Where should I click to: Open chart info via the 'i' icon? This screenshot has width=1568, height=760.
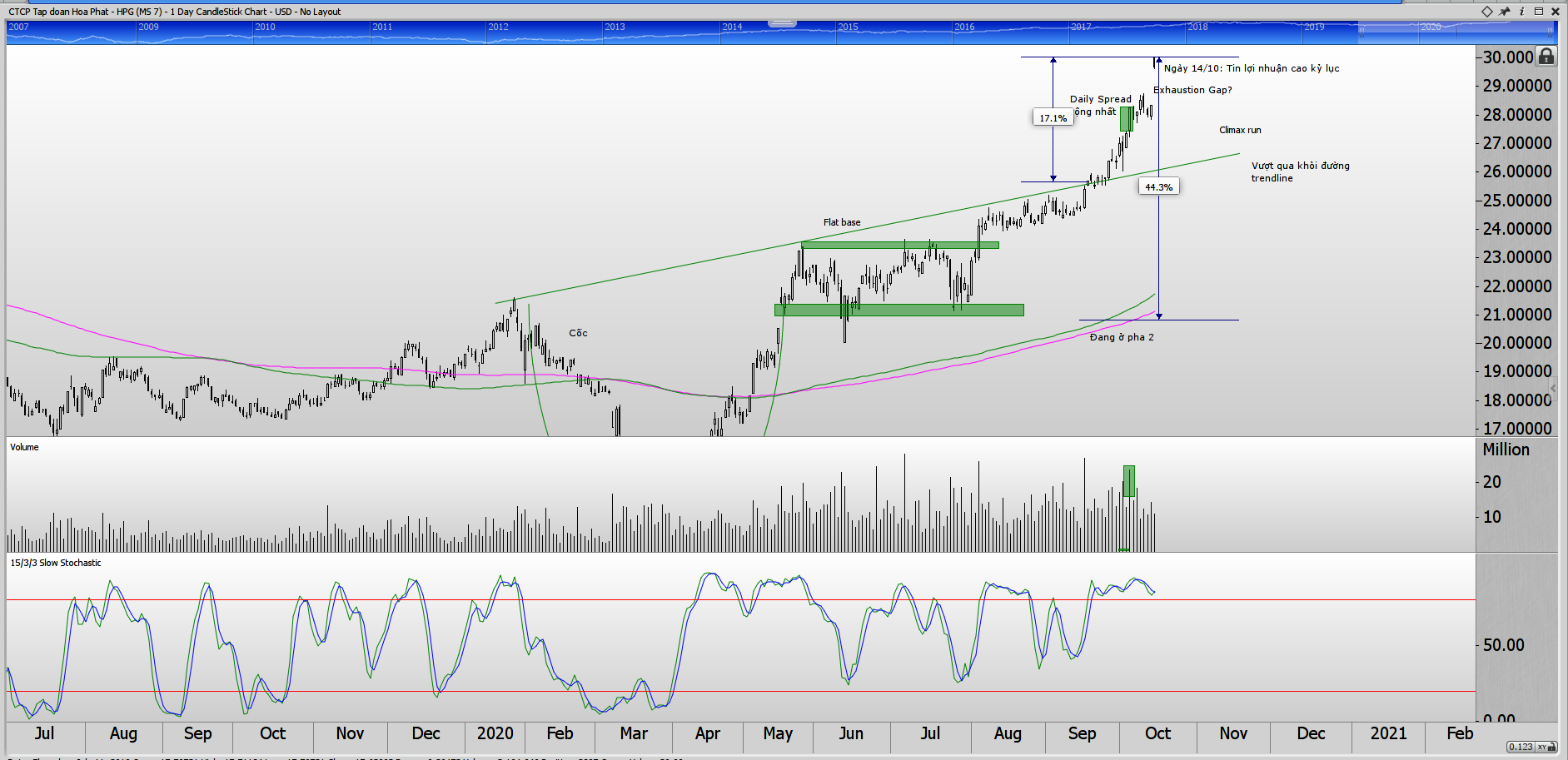(x=1521, y=12)
